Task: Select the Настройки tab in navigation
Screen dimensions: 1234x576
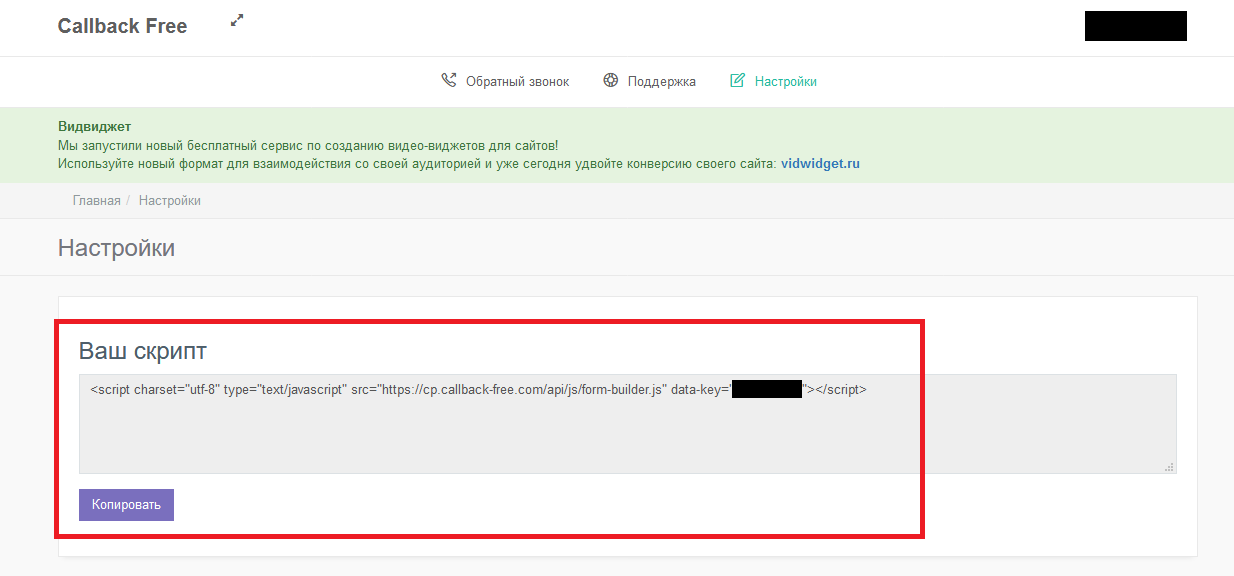Action: [x=785, y=82]
